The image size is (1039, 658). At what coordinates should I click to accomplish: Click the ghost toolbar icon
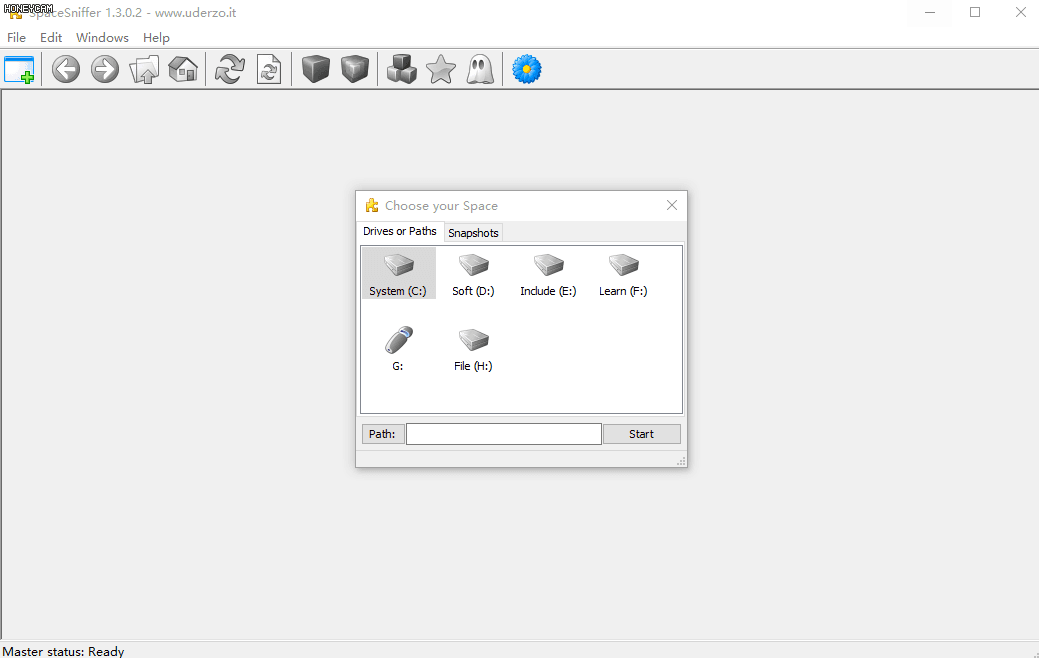tap(480, 70)
